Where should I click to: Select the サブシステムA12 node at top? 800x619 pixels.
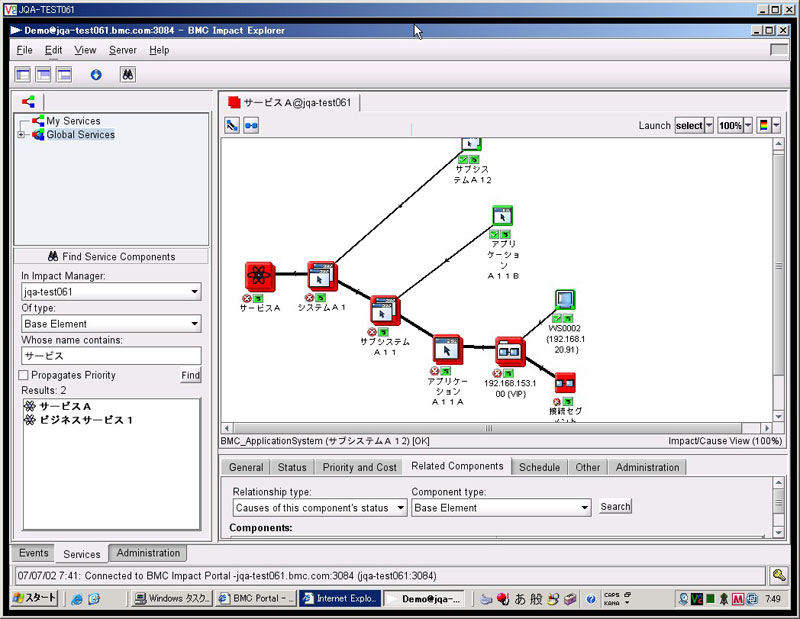[471, 144]
